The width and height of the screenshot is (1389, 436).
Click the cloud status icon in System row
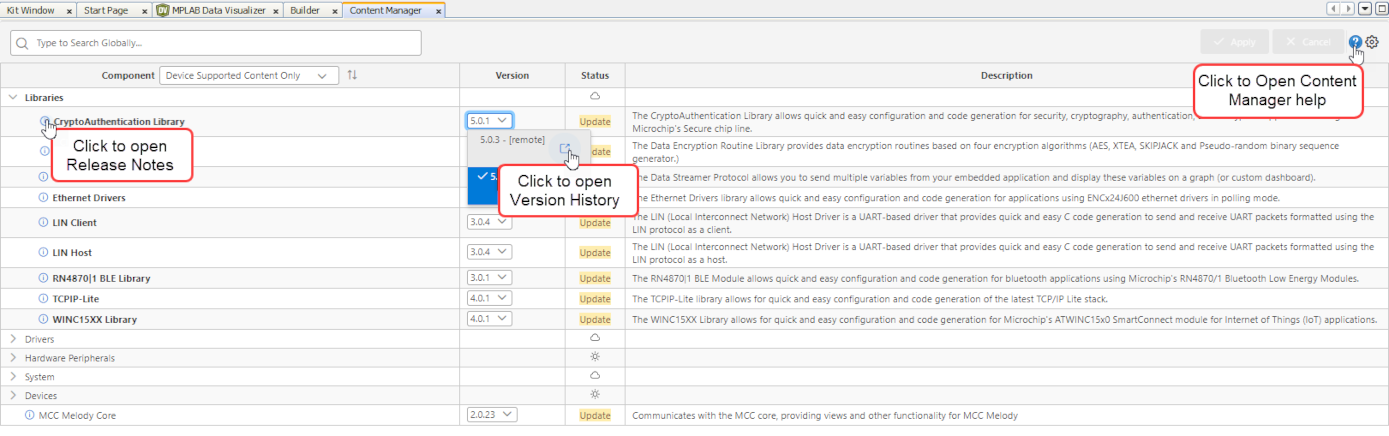tap(595, 377)
